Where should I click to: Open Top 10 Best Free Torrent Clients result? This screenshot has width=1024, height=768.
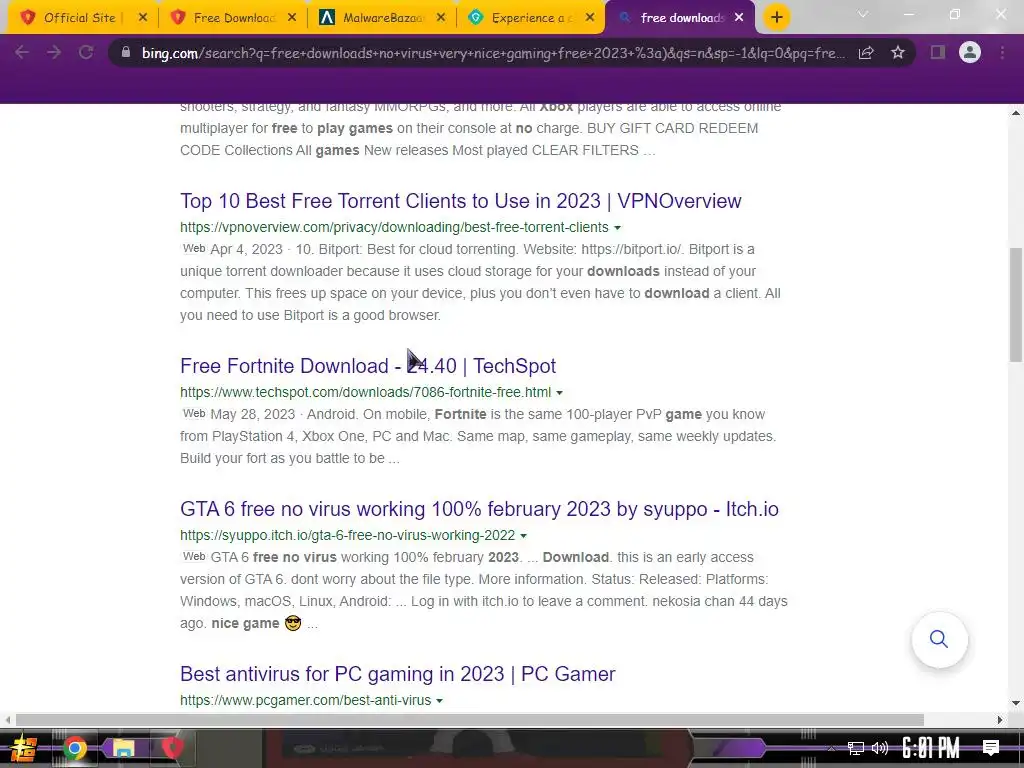pyautogui.click(x=460, y=201)
